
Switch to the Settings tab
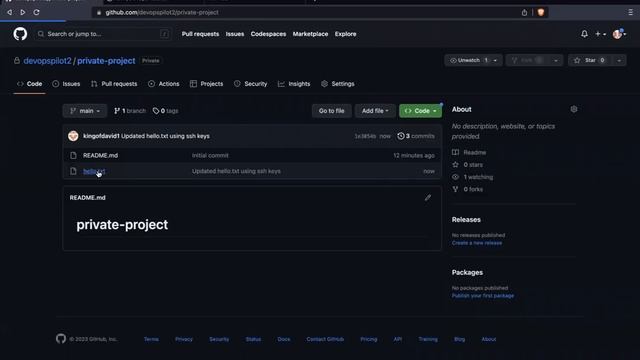pos(338,84)
